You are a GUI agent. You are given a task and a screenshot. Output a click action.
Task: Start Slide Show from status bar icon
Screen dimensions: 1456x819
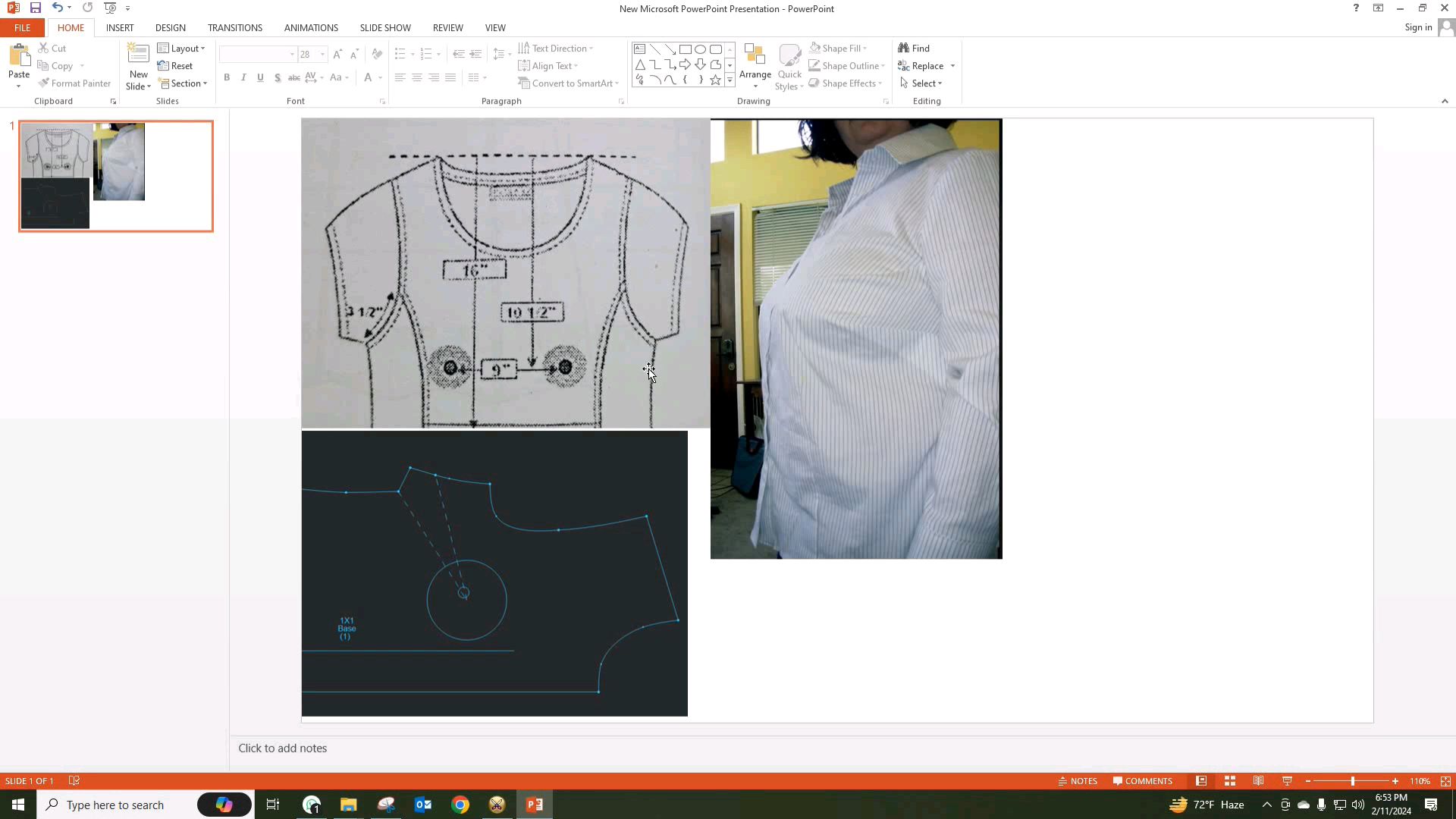click(1287, 781)
